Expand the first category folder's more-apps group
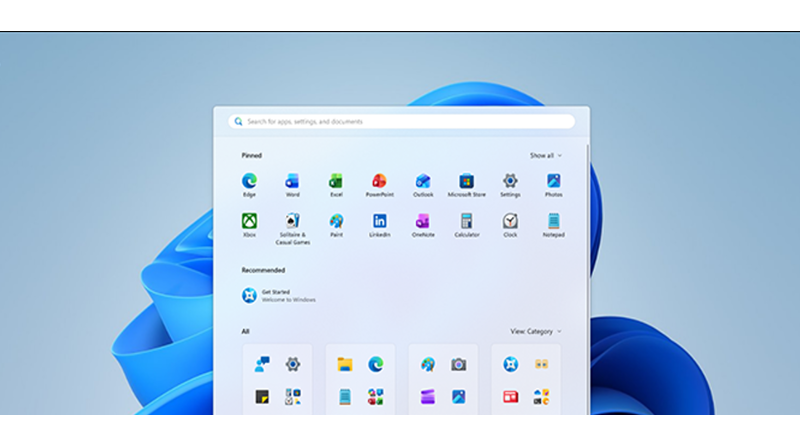Viewport: 800px width, 445px height. click(293, 397)
